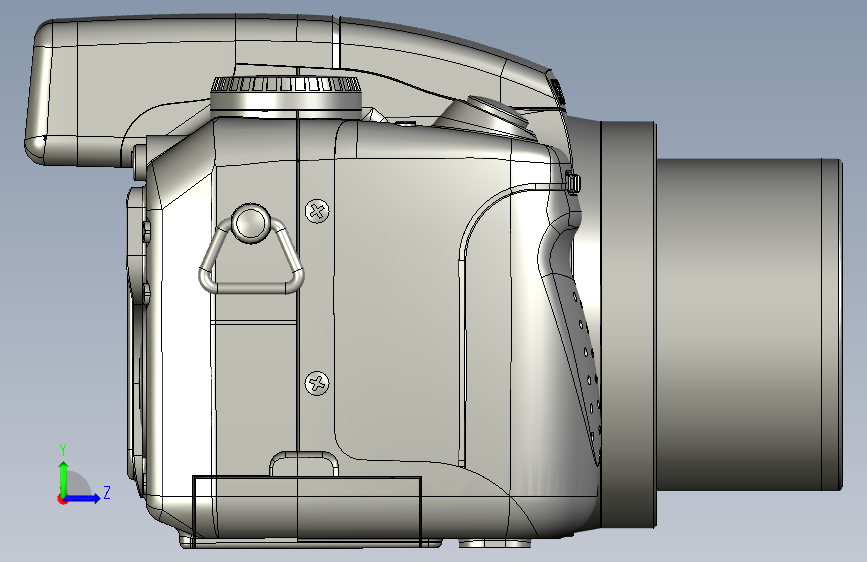Select the wide lens base ring

628,325
